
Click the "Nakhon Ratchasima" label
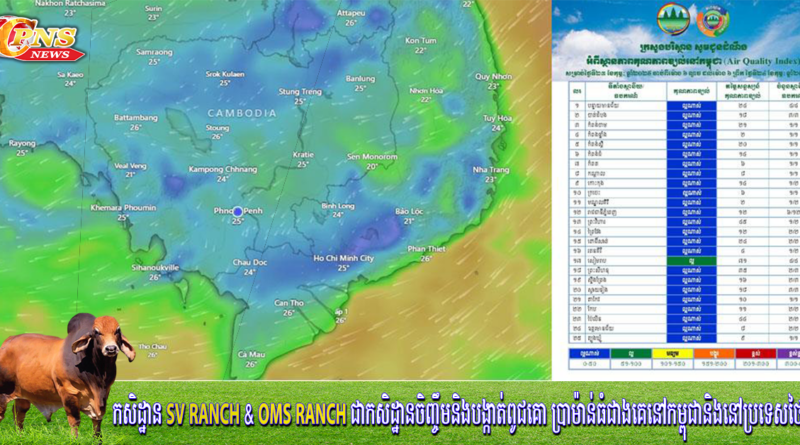70,4
